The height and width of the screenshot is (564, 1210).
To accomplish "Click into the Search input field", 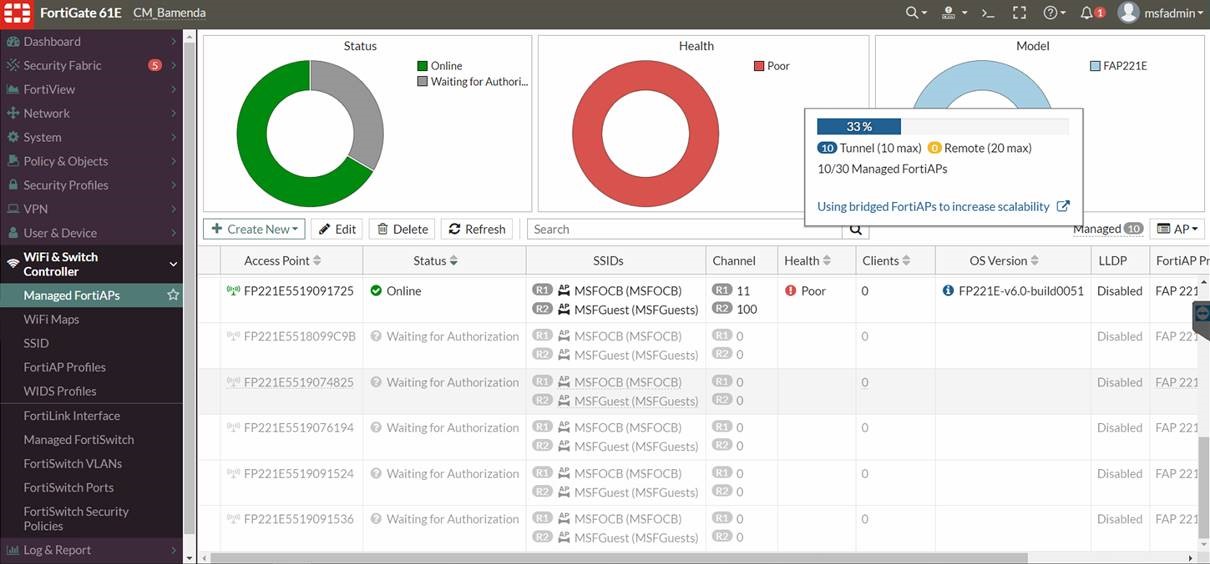I will pos(685,229).
